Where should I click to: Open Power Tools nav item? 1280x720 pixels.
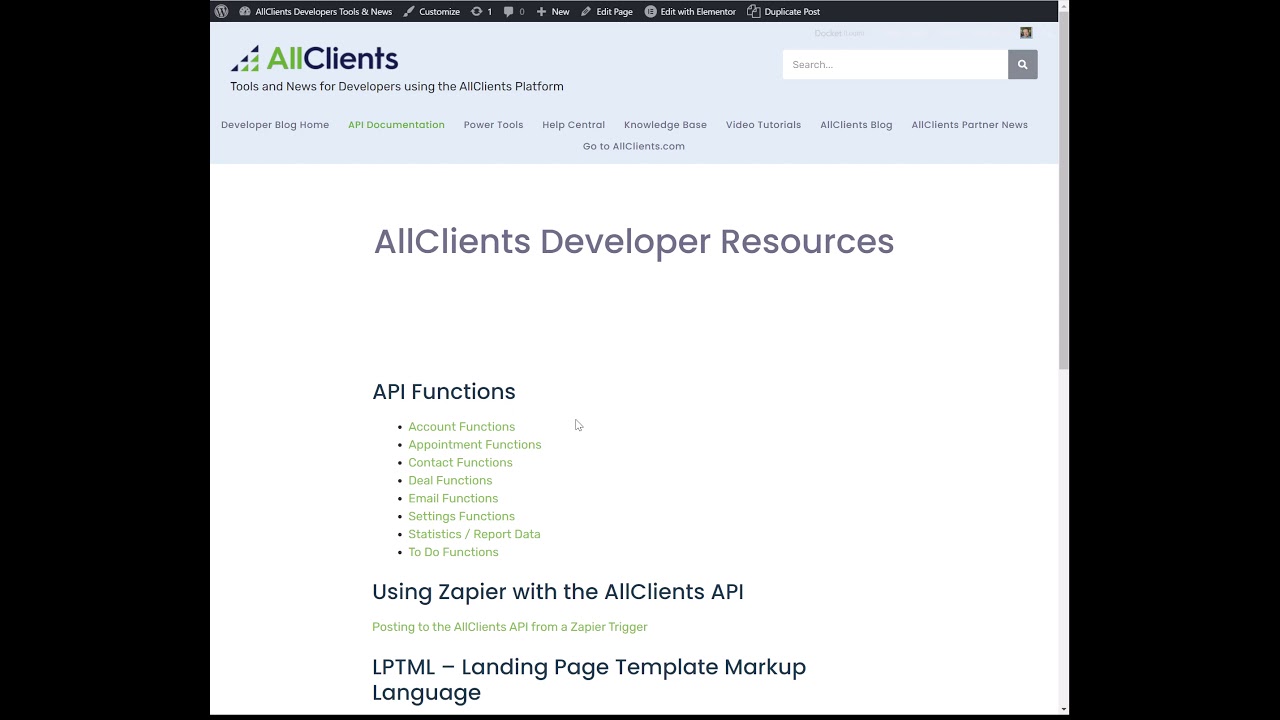(493, 125)
